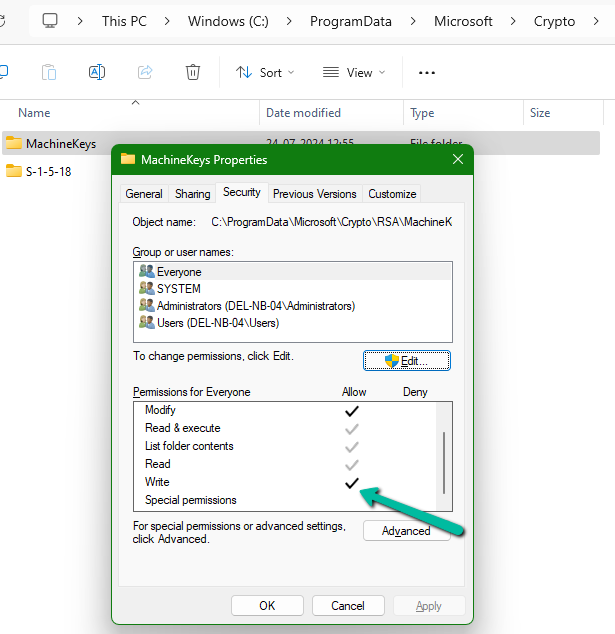
Task: Go to Crypto breadcrumb
Action: point(554,21)
